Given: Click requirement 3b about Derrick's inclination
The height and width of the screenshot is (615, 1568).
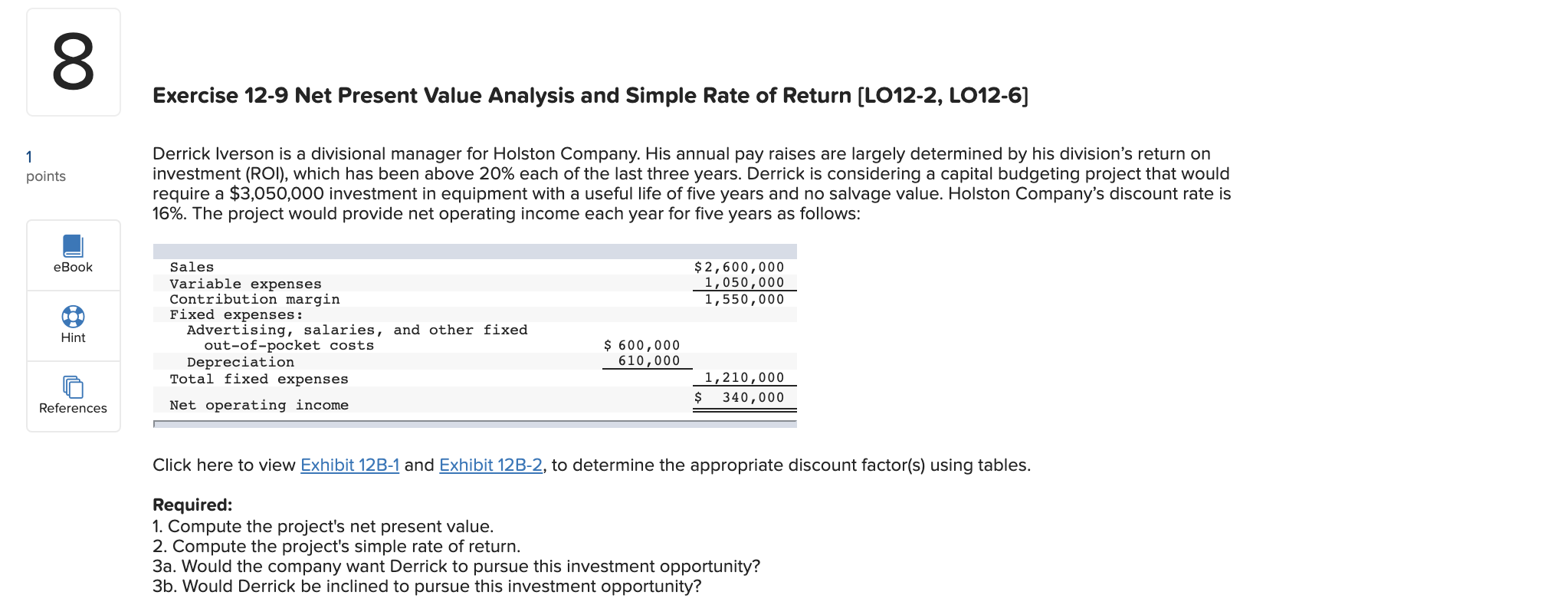Looking at the screenshot, I should [427, 586].
